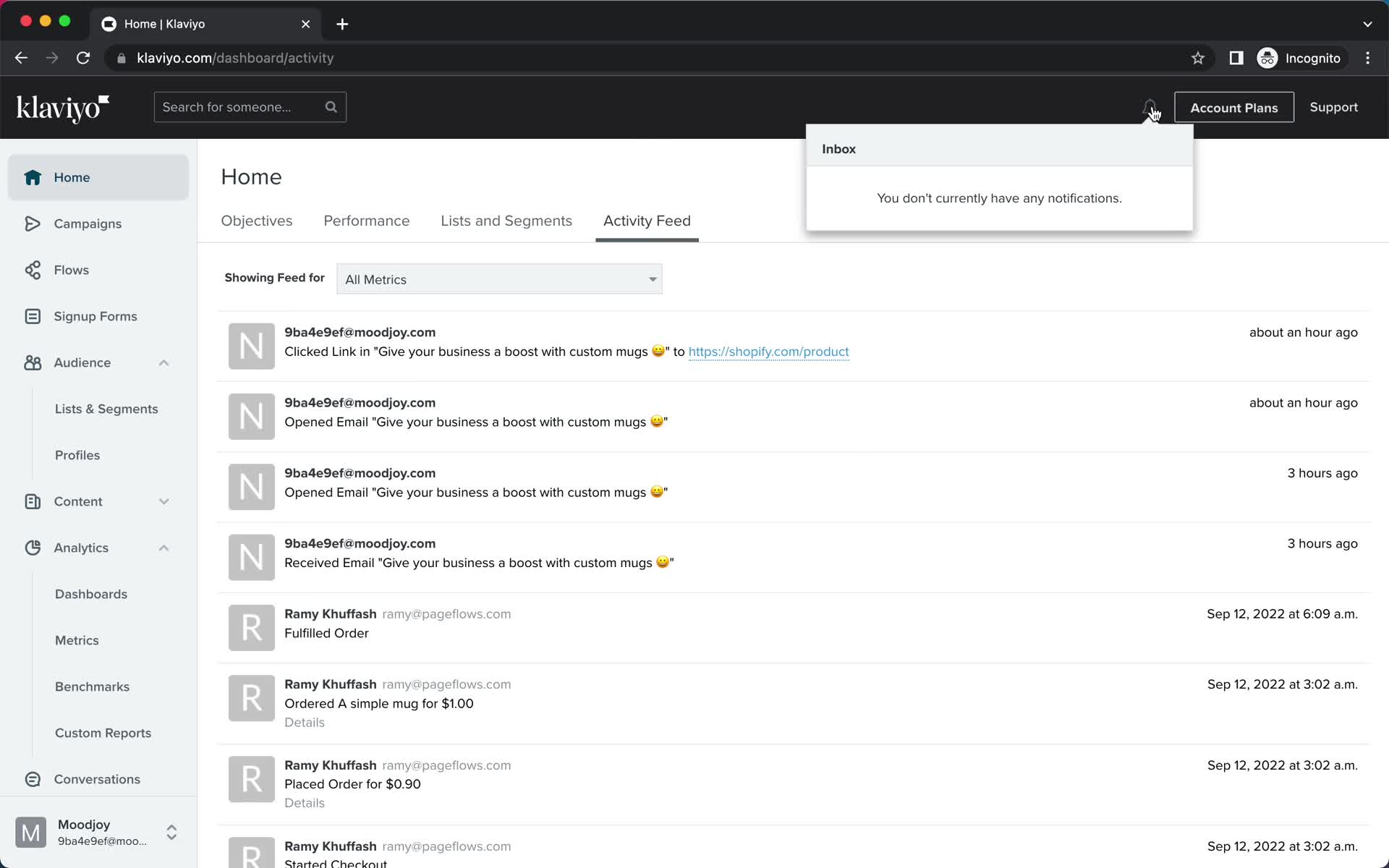Viewport: 1389px width, 868px height.
Task: Click the Account Plans button
Action: [x=1234, y=107]
